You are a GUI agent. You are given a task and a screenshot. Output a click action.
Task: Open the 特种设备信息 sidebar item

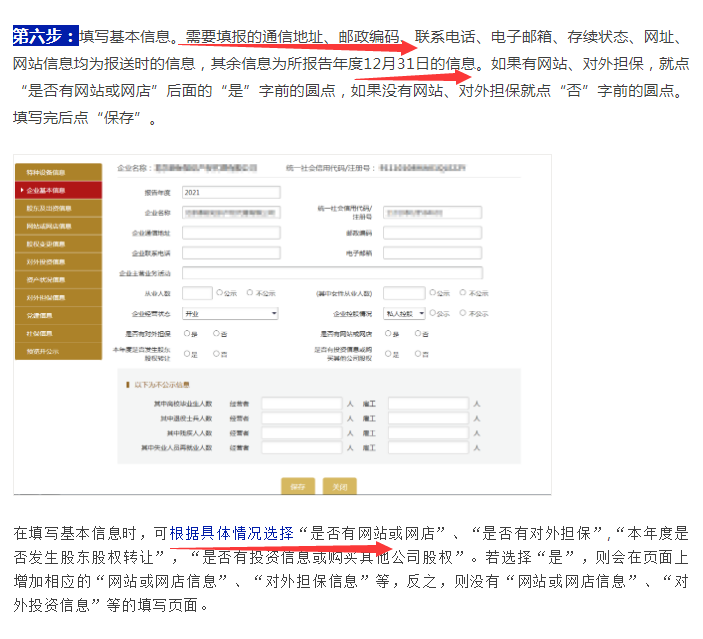click(x=58, y=171)
